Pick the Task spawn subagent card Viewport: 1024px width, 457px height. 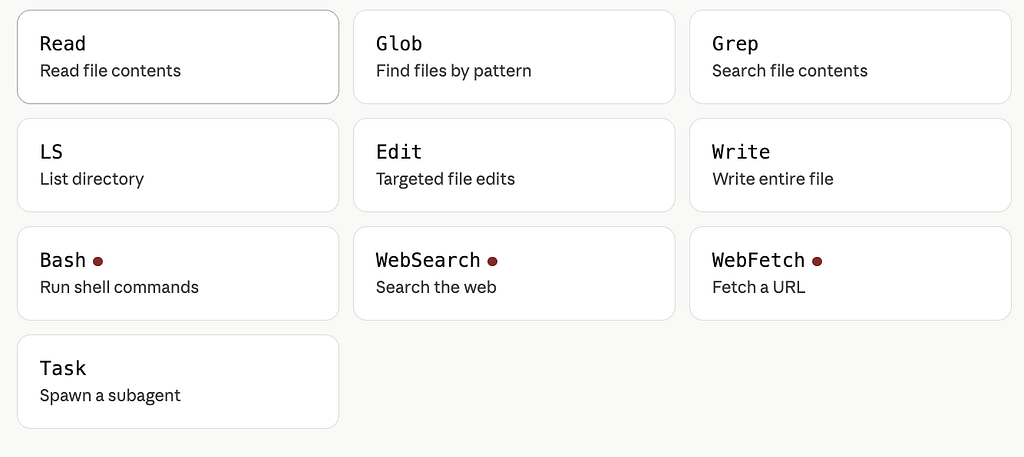point(178,382)
